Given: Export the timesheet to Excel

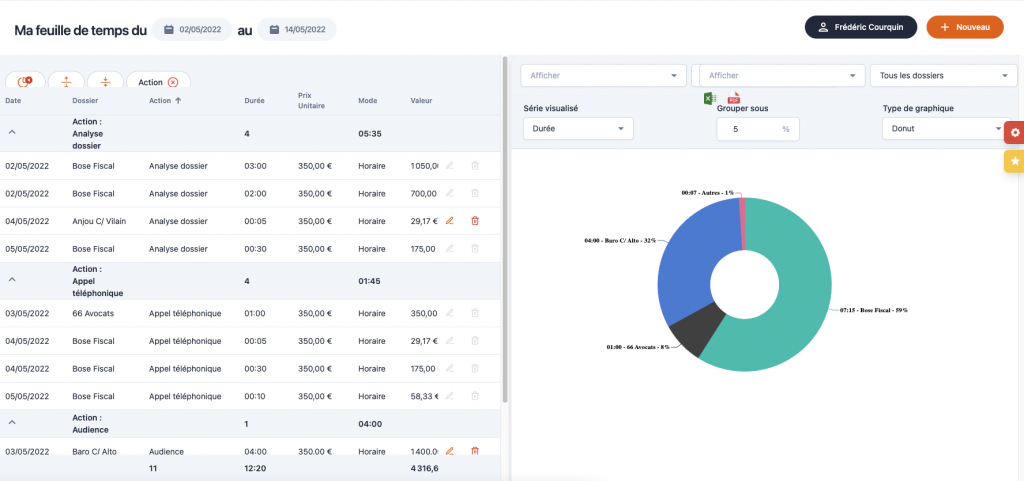Looking at the screenshot, I should 709,98.
